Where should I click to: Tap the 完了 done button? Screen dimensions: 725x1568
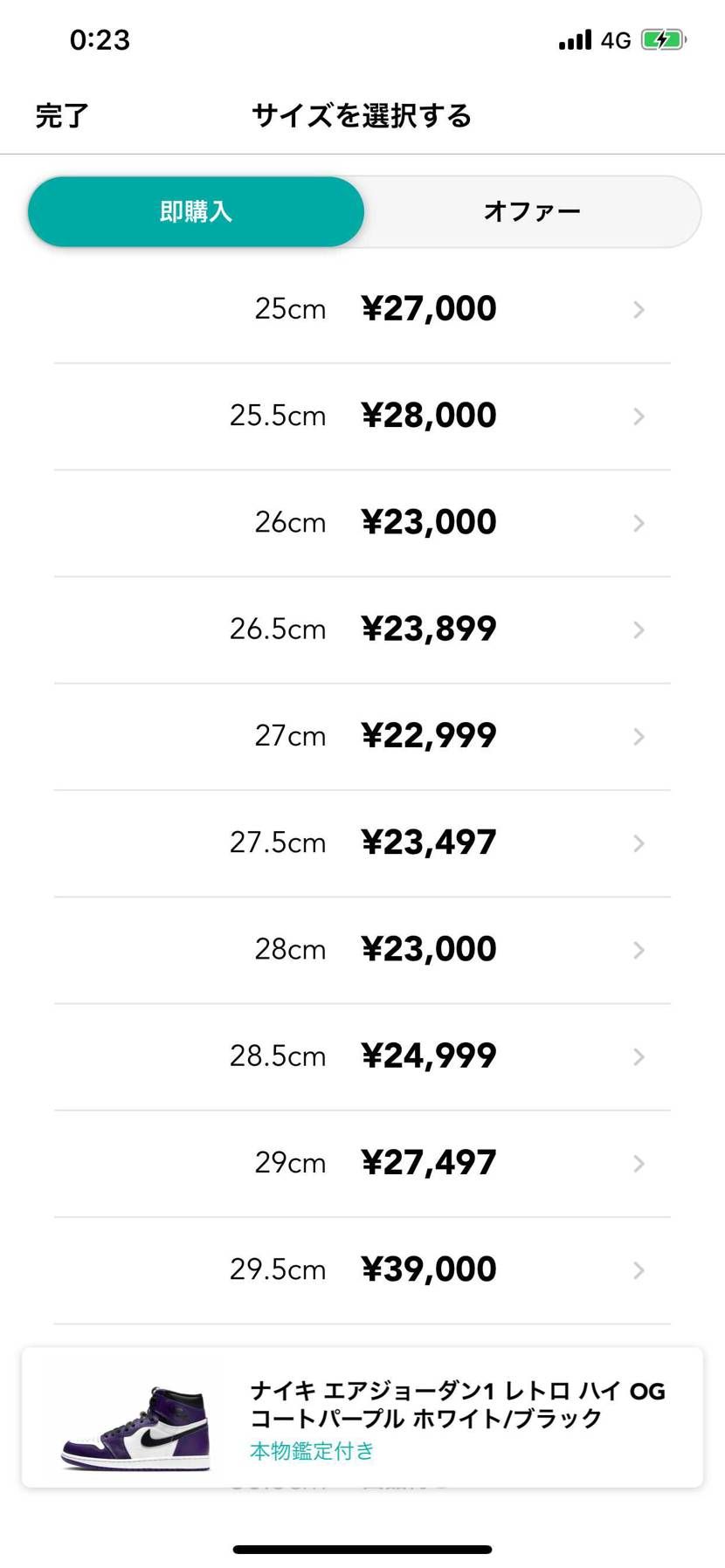(x=62, y=115)
